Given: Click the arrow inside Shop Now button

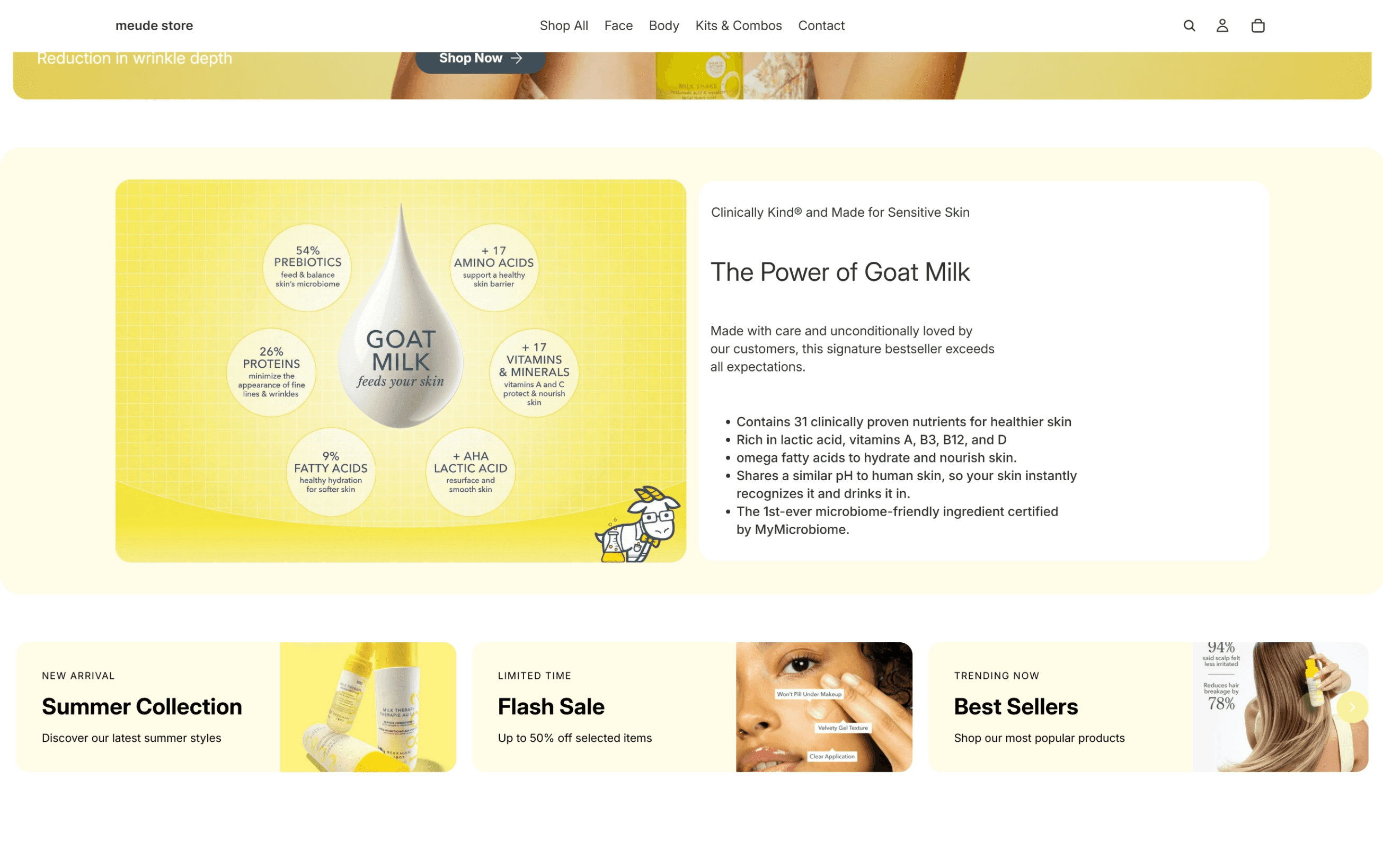Looking at the screenshot, I should pos(517,58).
